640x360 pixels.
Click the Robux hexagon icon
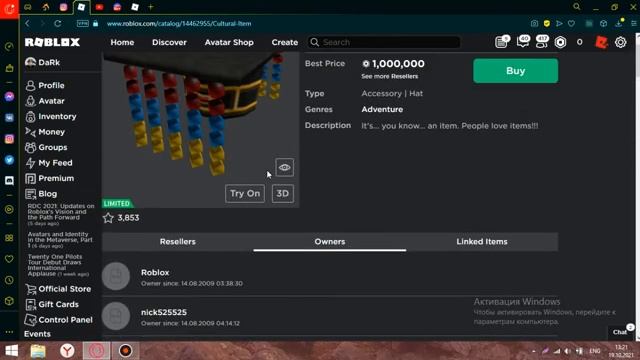[560, 42]
